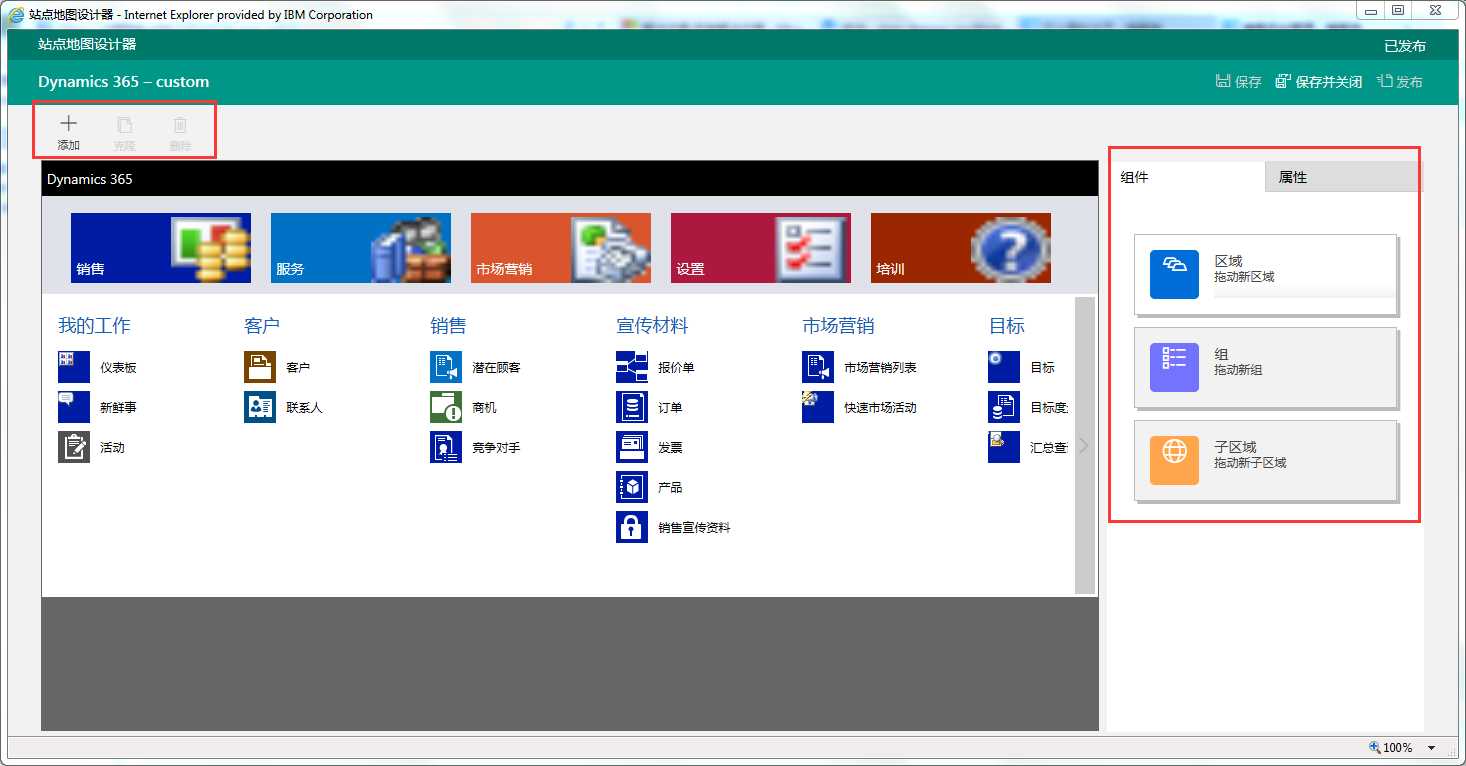1466x766 pixels.
Task: Click the 克隆 clone icon
Action: [x=124, y=125]
